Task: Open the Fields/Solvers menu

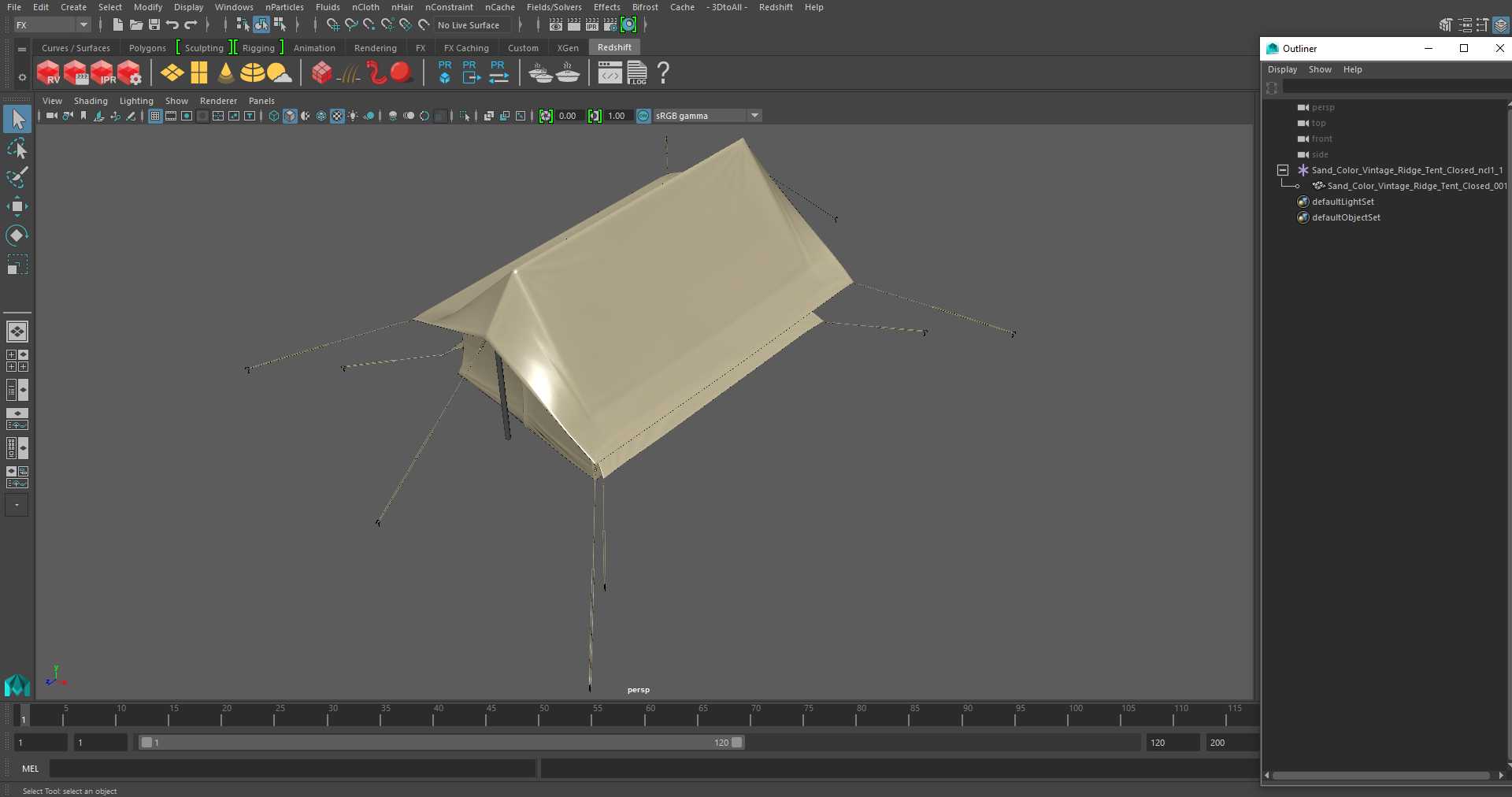Action: [x=554, y=7]
